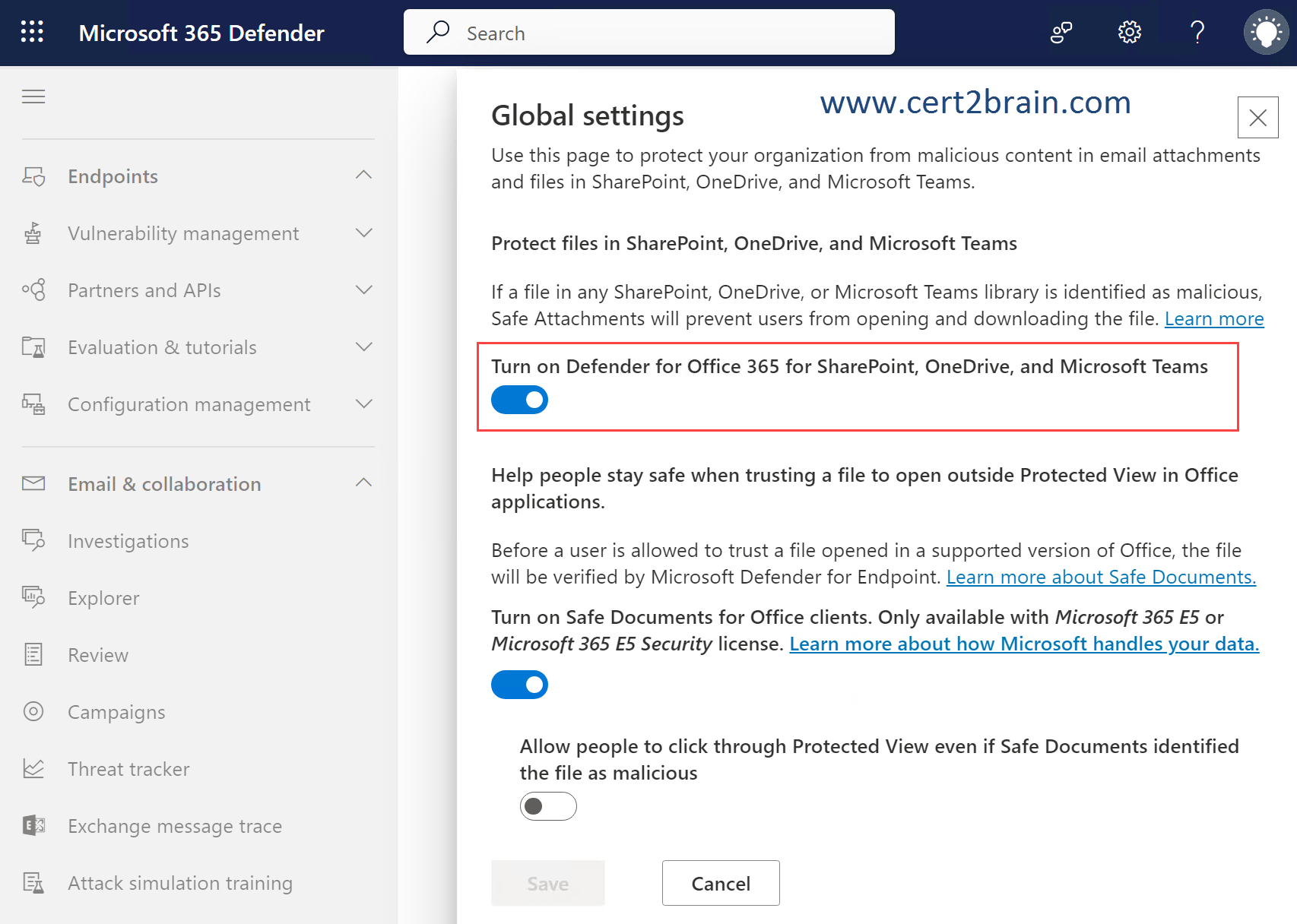Expand the Partners and APIs chevron
Screen dimensions: 1297x924
point(364,290)
